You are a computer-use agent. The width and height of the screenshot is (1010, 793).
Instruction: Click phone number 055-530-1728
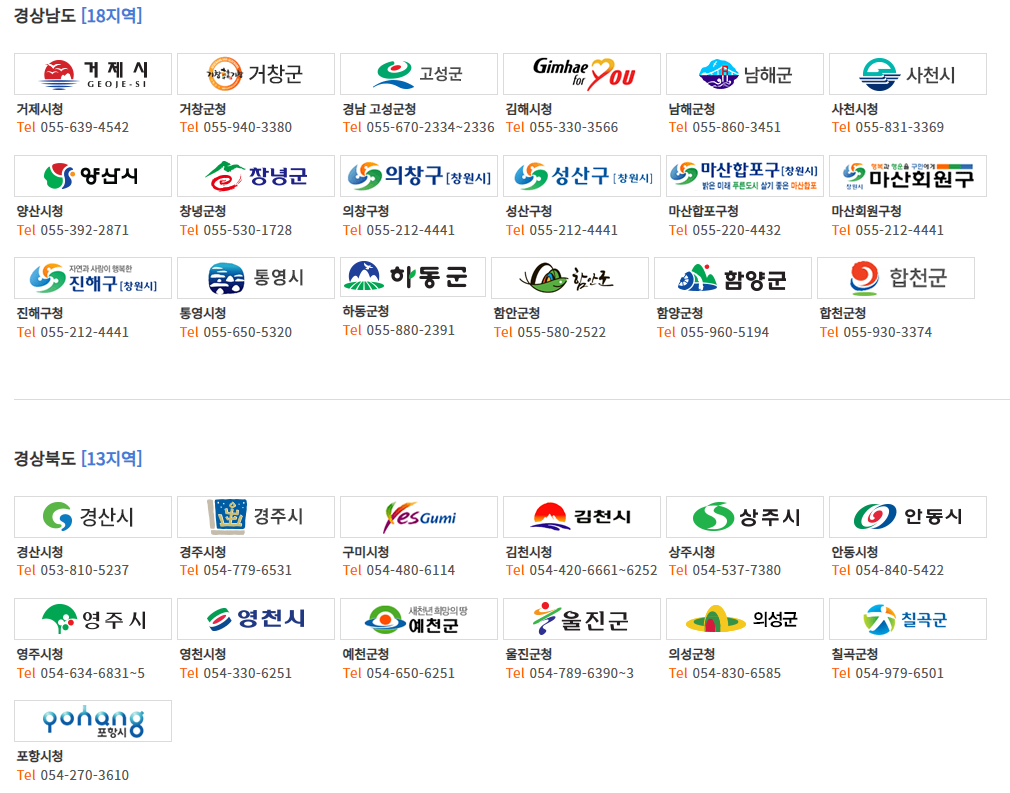click(x=247, y=231)
